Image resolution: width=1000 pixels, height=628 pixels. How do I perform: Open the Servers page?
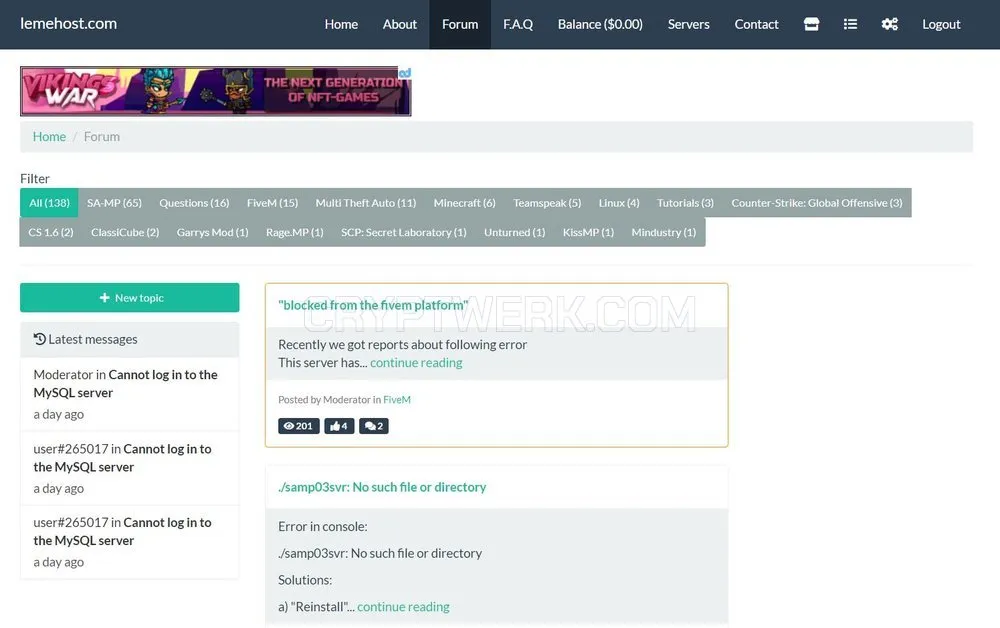[x=689, y=24]
